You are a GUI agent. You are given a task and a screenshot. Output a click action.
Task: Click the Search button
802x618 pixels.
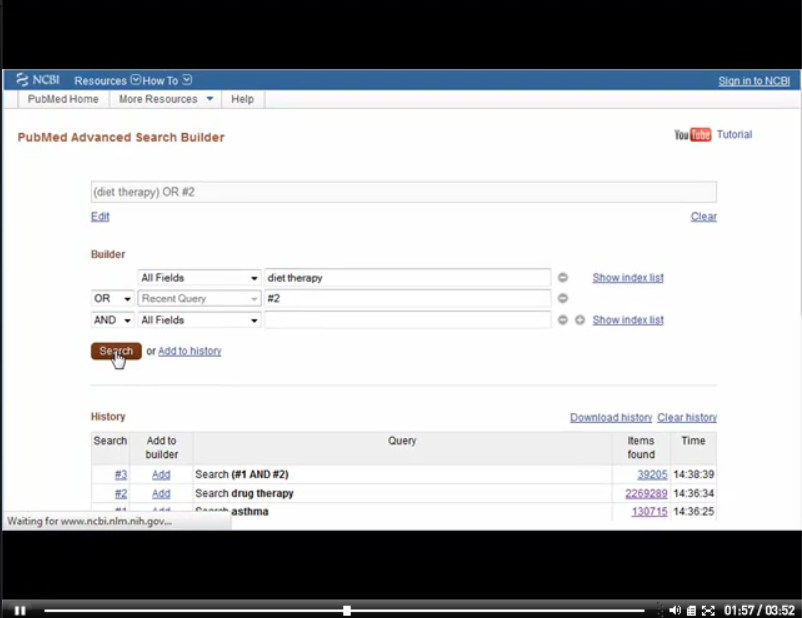(x=116, y=351)
